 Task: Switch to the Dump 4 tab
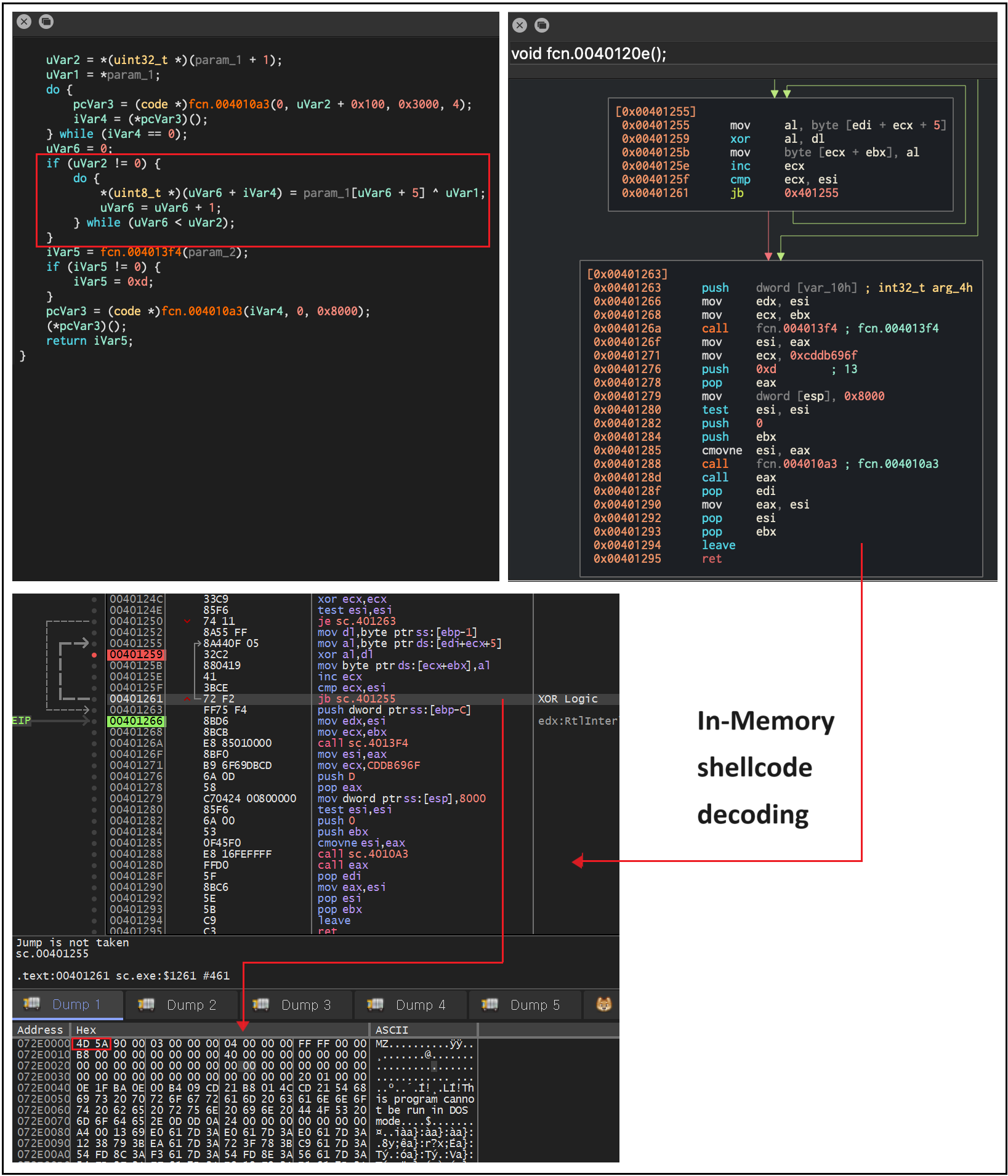420,1005
